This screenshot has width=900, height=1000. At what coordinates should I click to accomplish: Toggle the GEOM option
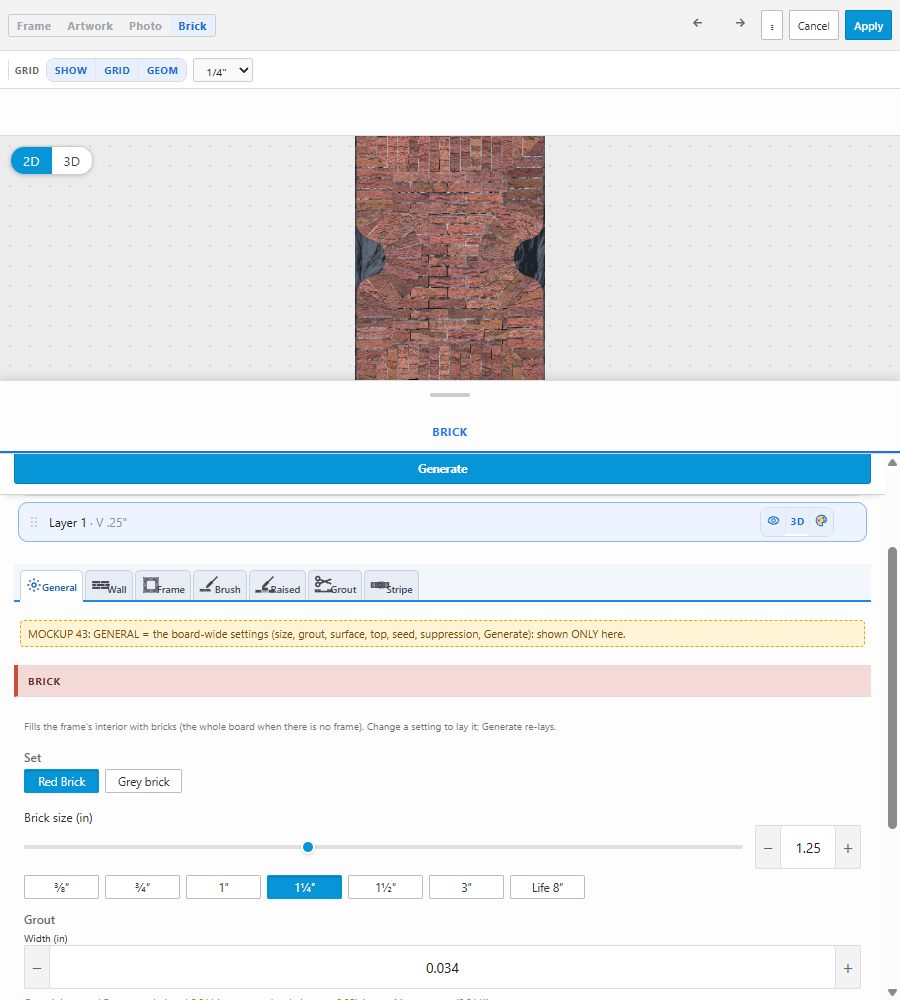click(162, 70)
